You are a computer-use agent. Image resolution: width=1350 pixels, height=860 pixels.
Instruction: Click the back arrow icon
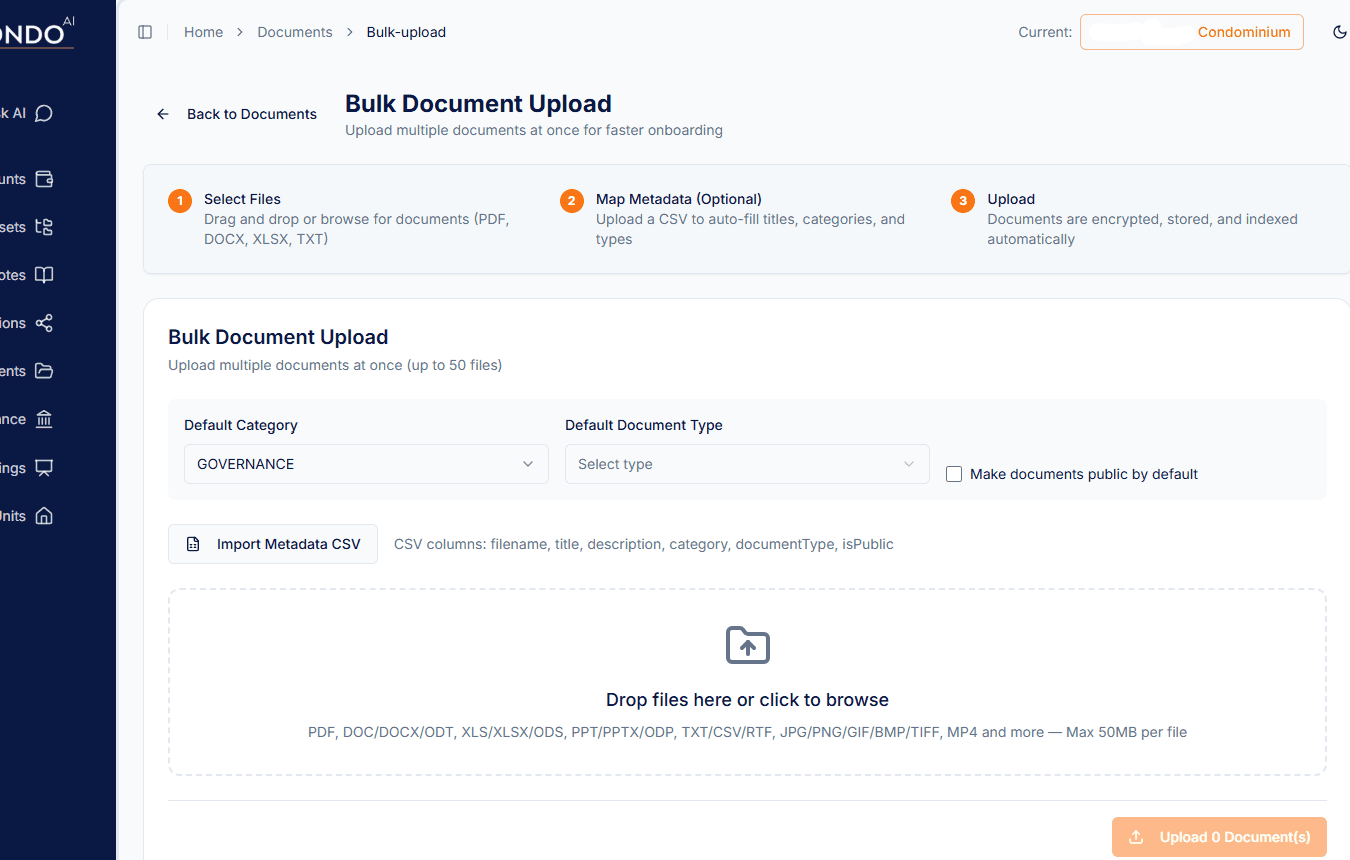[163, 114]
